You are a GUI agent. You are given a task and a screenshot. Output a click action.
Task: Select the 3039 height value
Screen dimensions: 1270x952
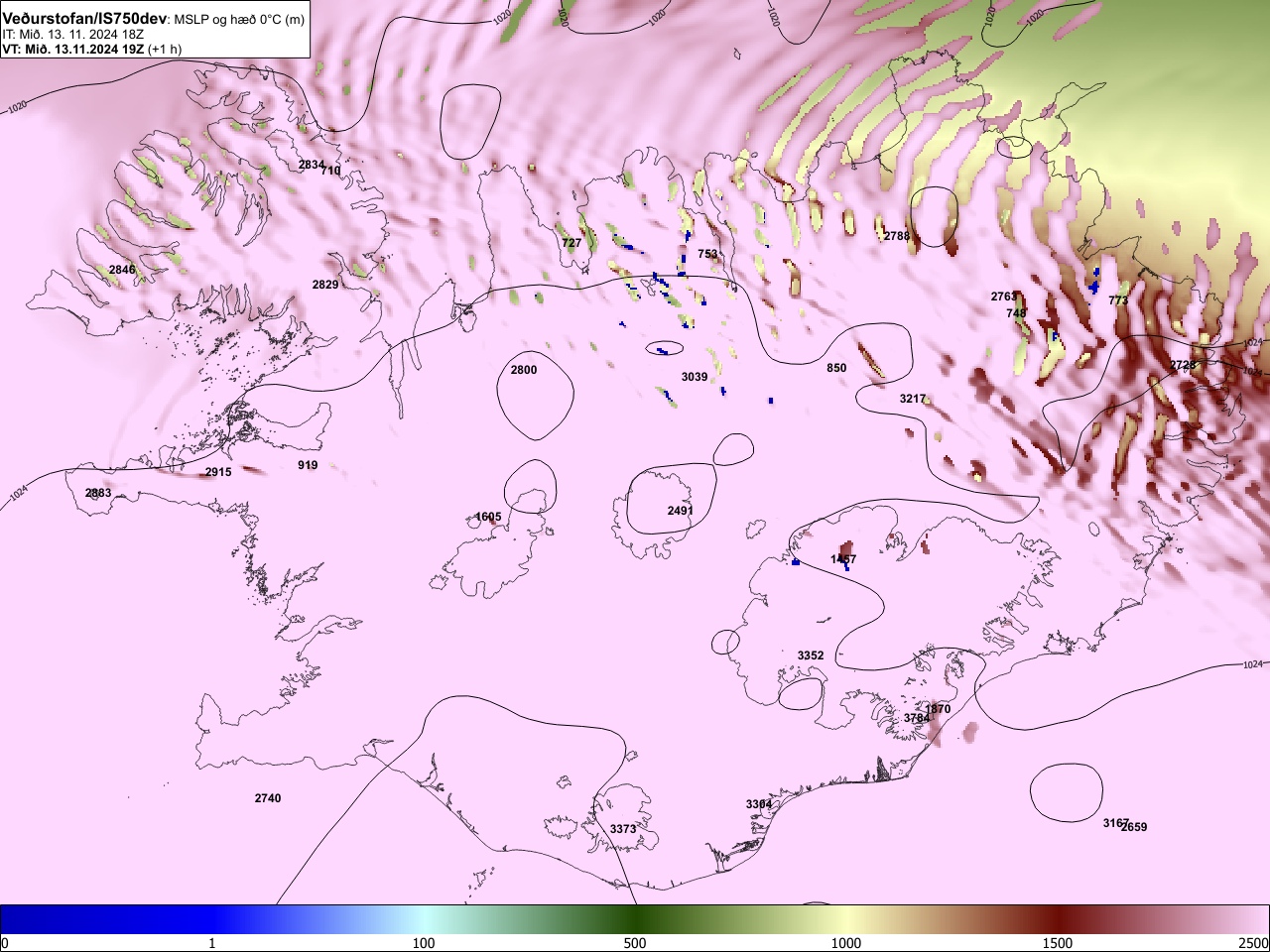tap(695, 377)
